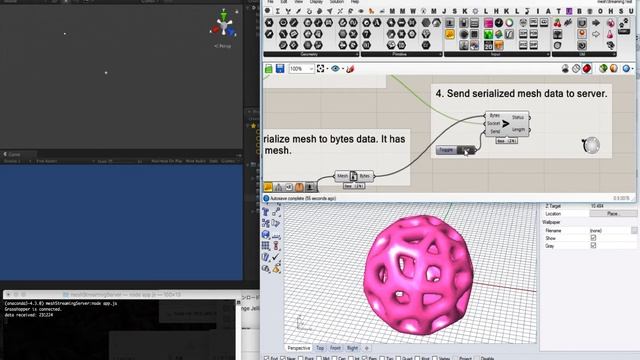The image size is (640, 360).
Task: Open a file with the green folder icon in Grasshopper
Action: (269, 69)
